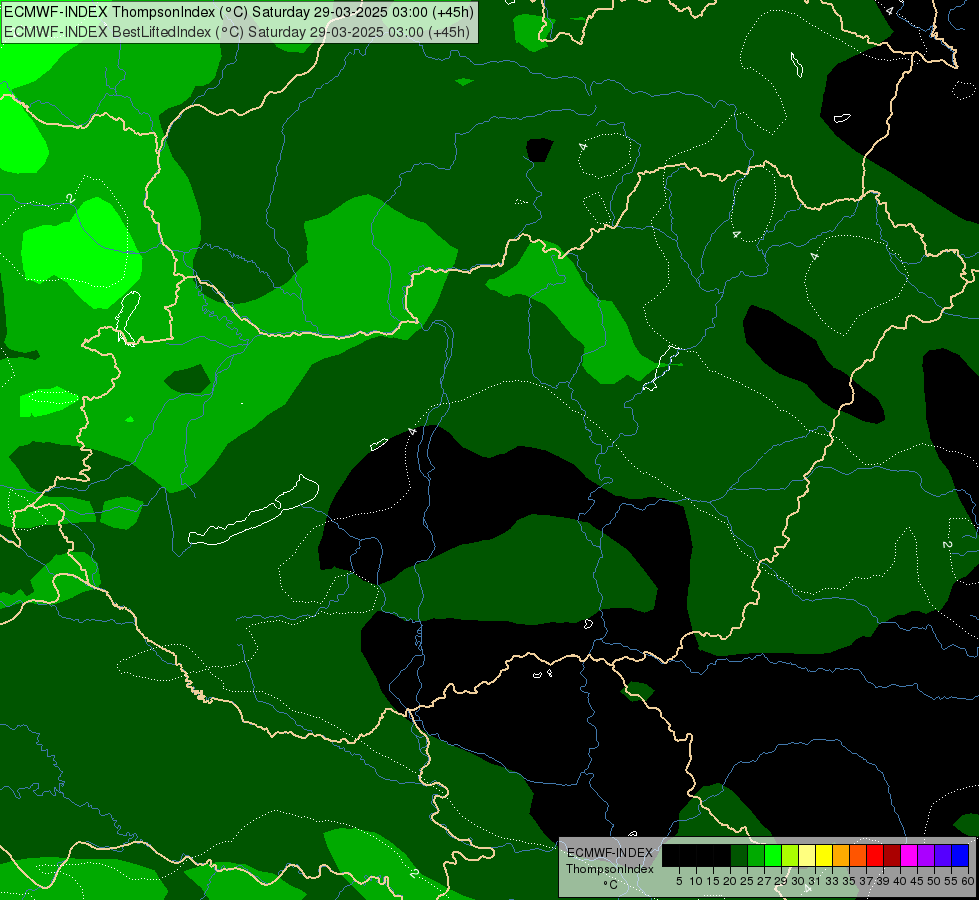Click the legend tick value 33
Screen dimensions: 979x900
(x=832, y=881)
